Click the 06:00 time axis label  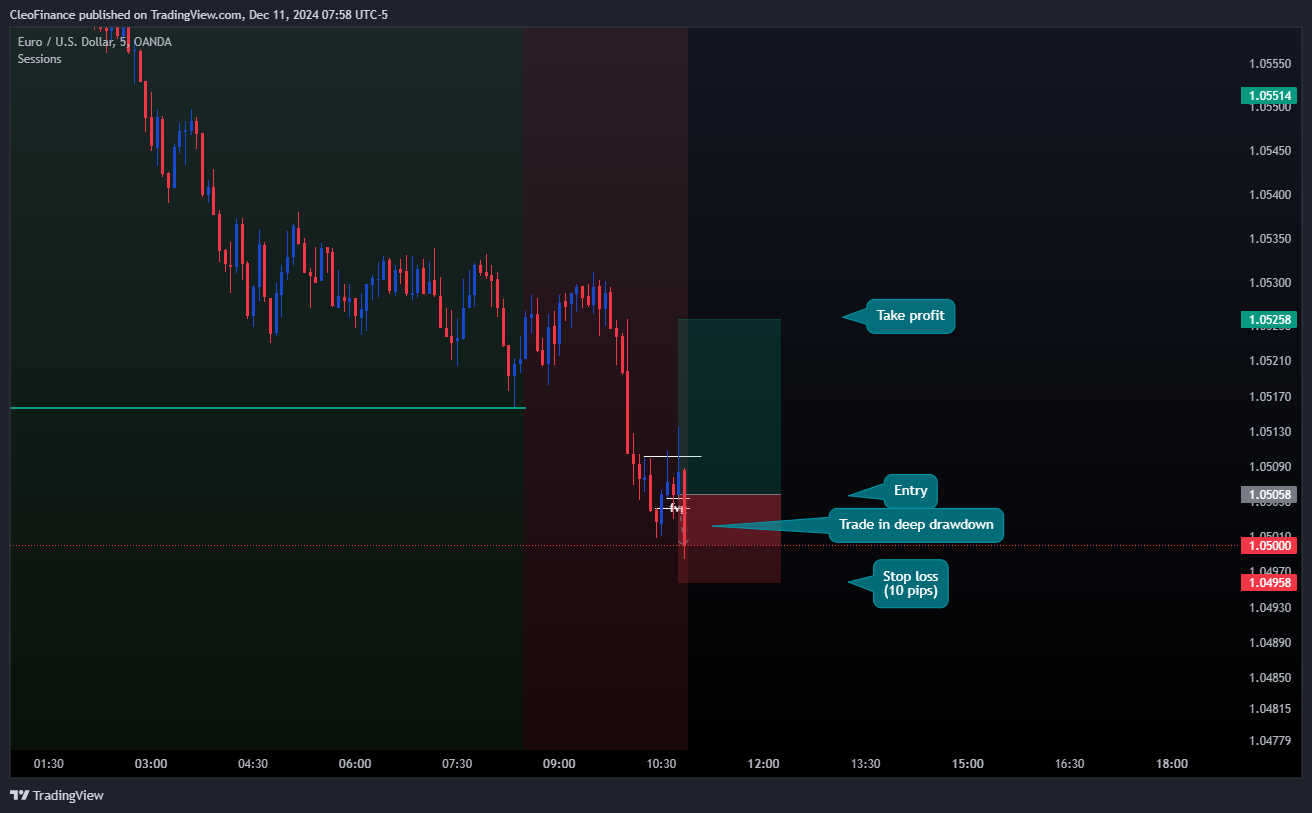pos(355,764)
